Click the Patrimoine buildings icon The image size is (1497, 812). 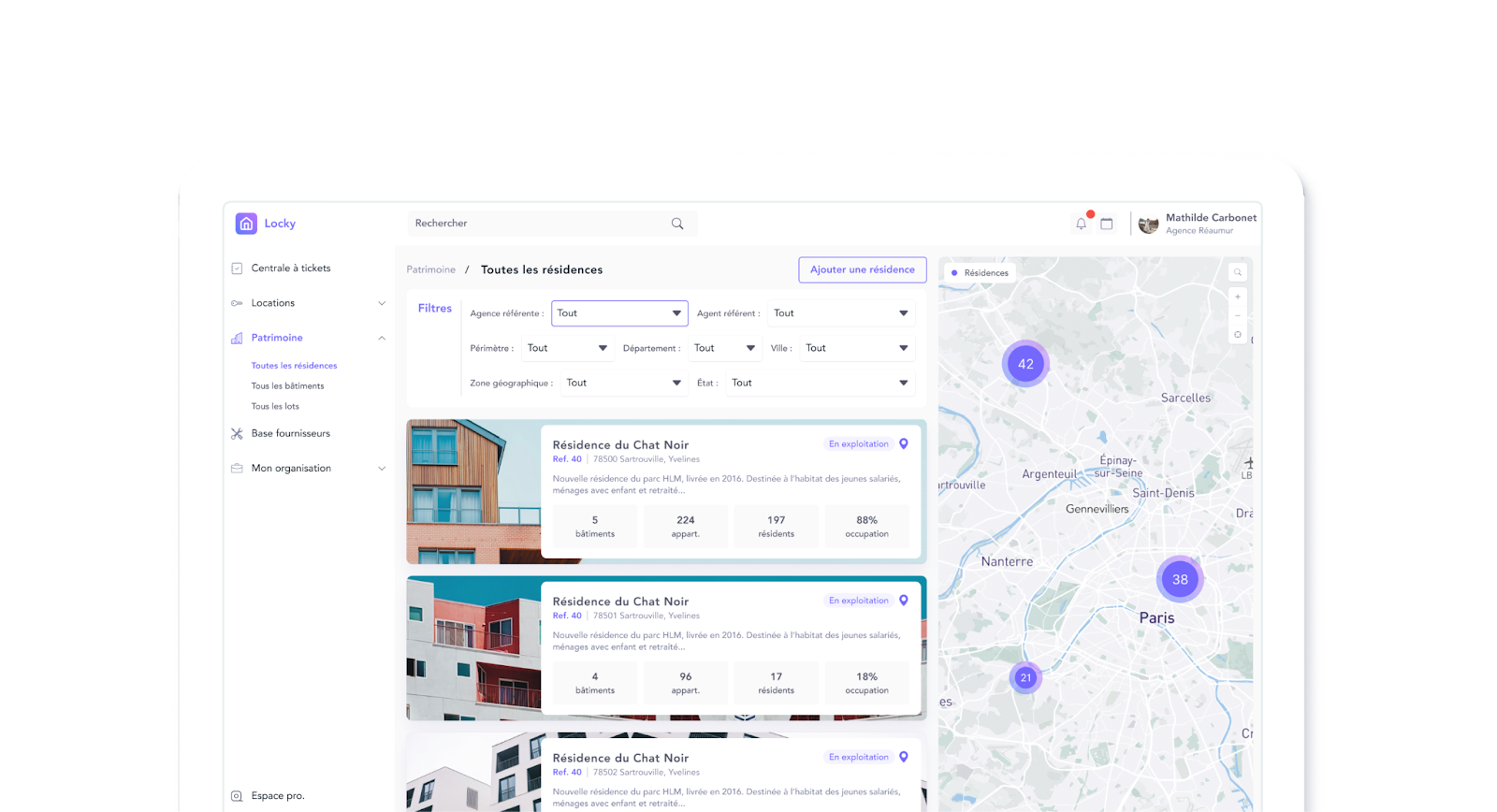pos(237,338)
